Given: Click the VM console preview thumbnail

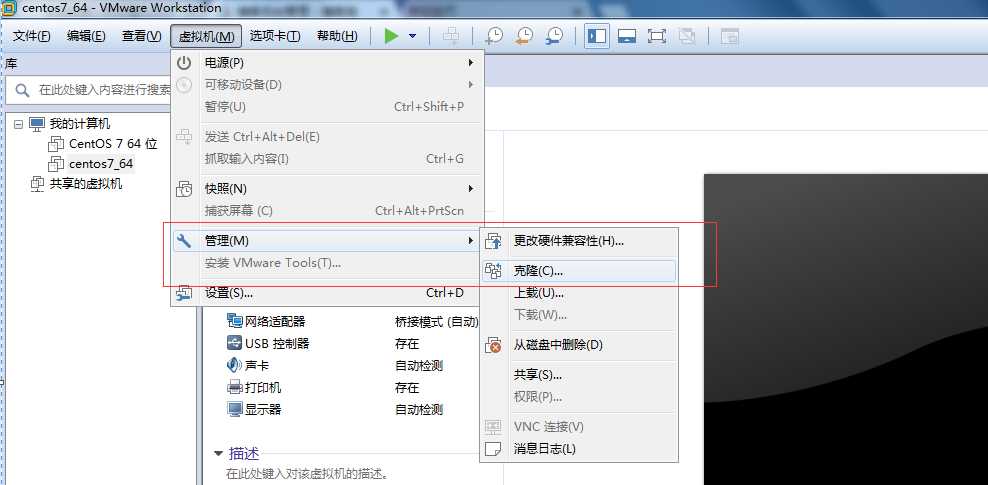Looking at the screenshot, I should point(846,329).
